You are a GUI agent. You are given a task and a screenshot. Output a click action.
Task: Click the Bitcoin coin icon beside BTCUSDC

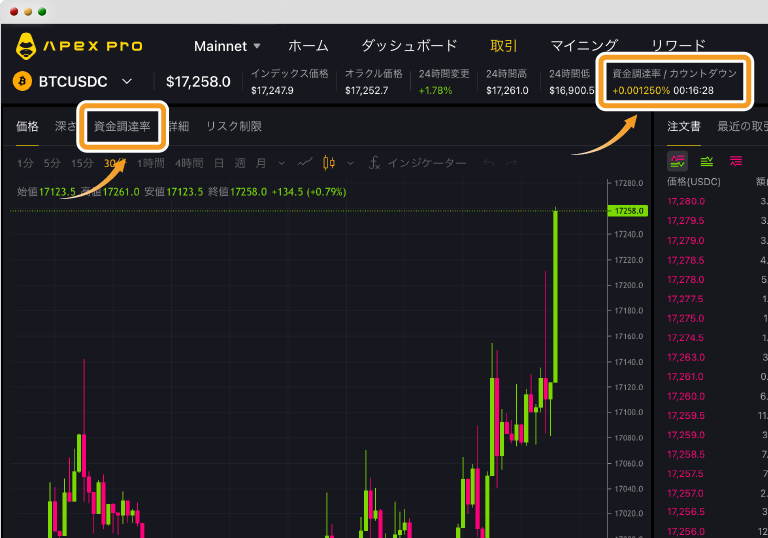22,81
